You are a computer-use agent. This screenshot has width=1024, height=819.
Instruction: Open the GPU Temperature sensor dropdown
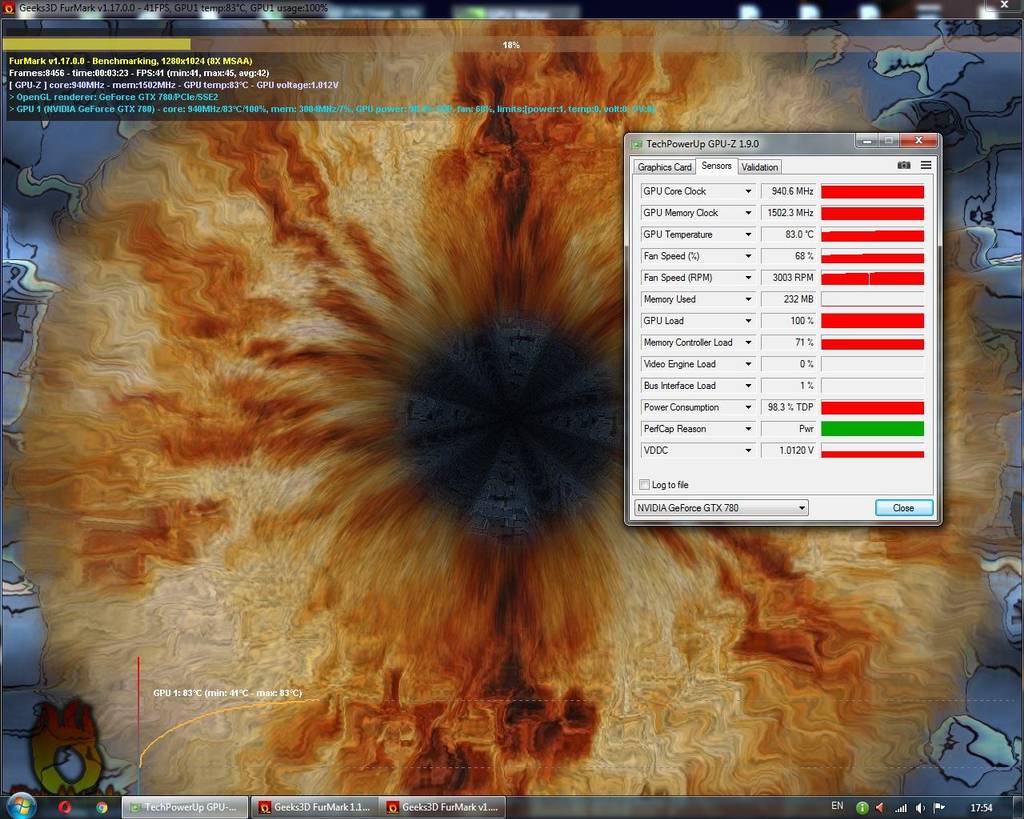[x=748, y=234]
